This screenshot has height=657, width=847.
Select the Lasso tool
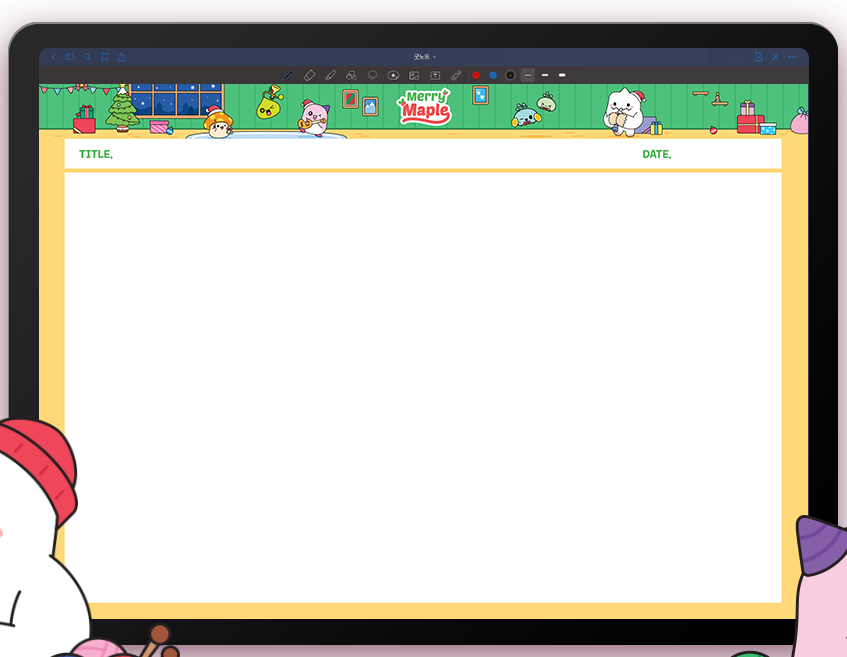[372, 75]
